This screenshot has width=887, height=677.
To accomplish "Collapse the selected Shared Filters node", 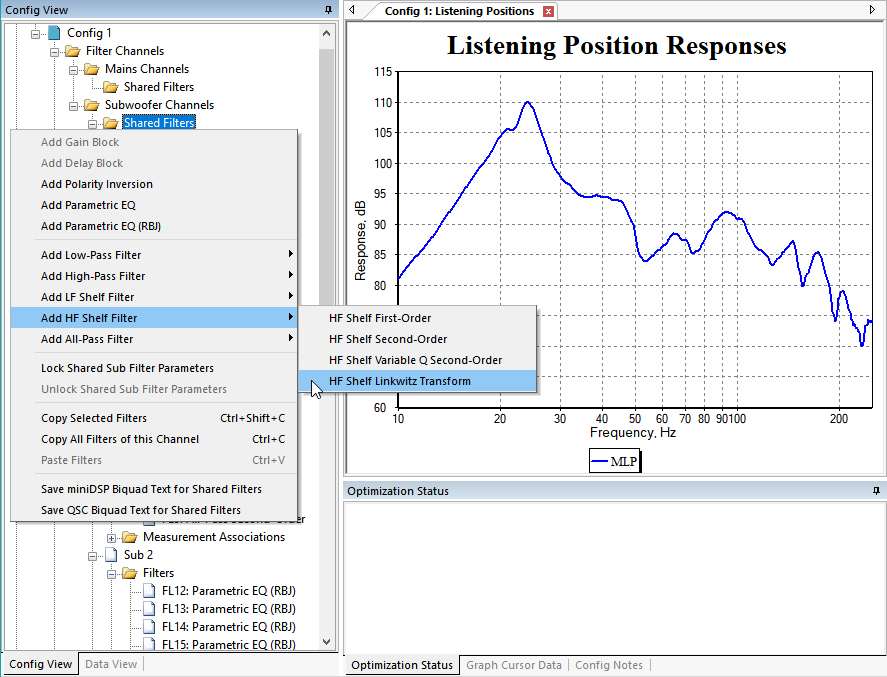I will [x=92, y=124].
